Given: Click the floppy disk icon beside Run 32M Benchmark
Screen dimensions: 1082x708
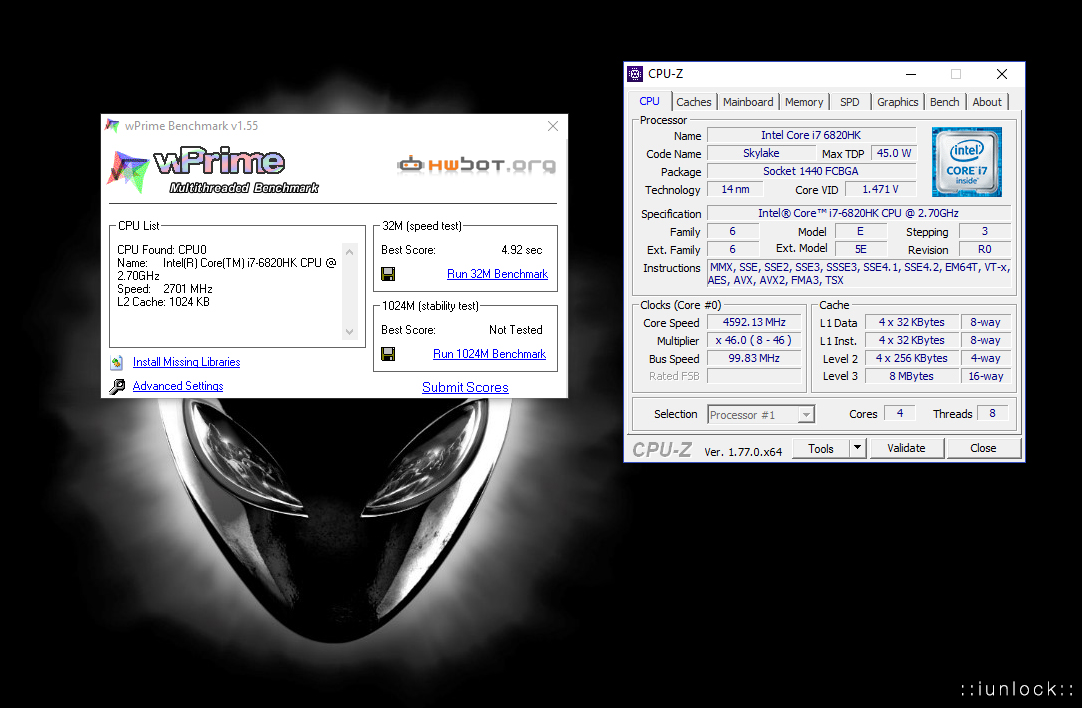Looking at the screenshot, I should coord(388,274).
